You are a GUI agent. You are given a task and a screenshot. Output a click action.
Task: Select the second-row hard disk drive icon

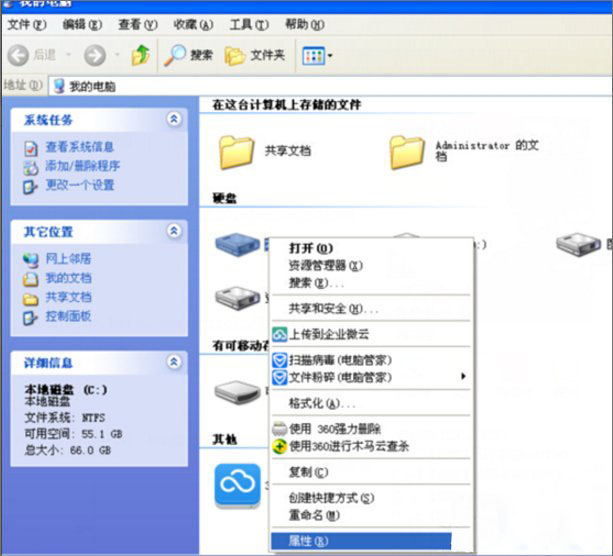pyautogui.click(x=237, y=298)
